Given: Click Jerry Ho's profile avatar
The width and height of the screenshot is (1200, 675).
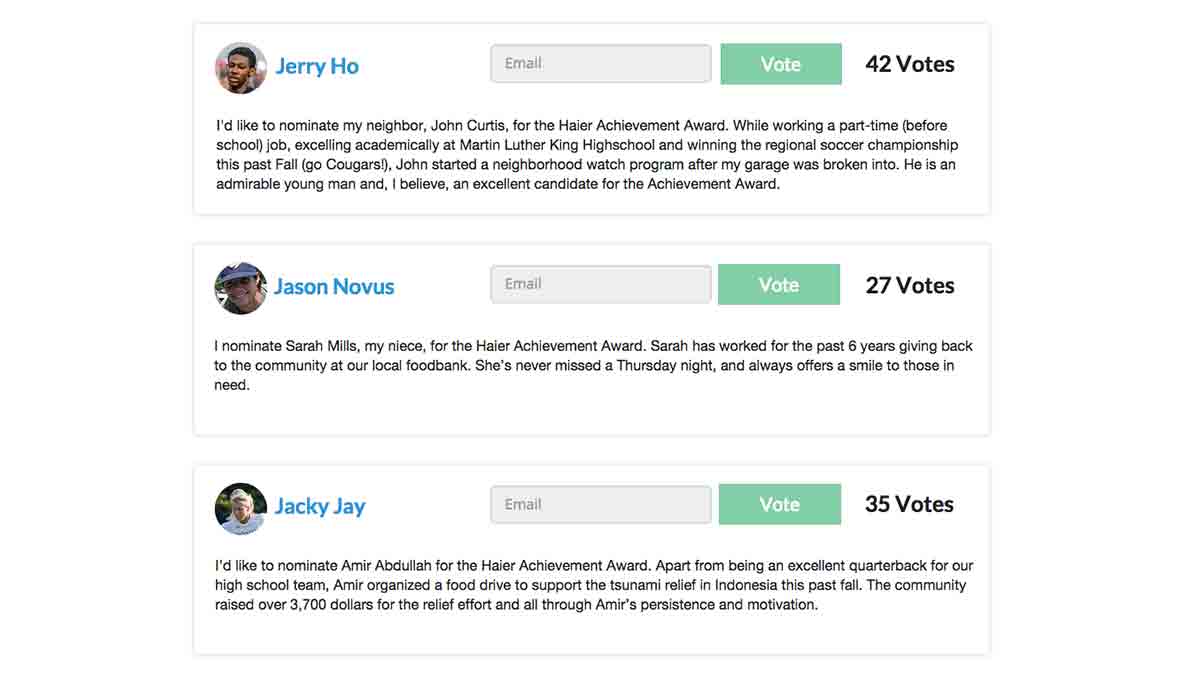Looking at the screenshot, I should point(241,68).
